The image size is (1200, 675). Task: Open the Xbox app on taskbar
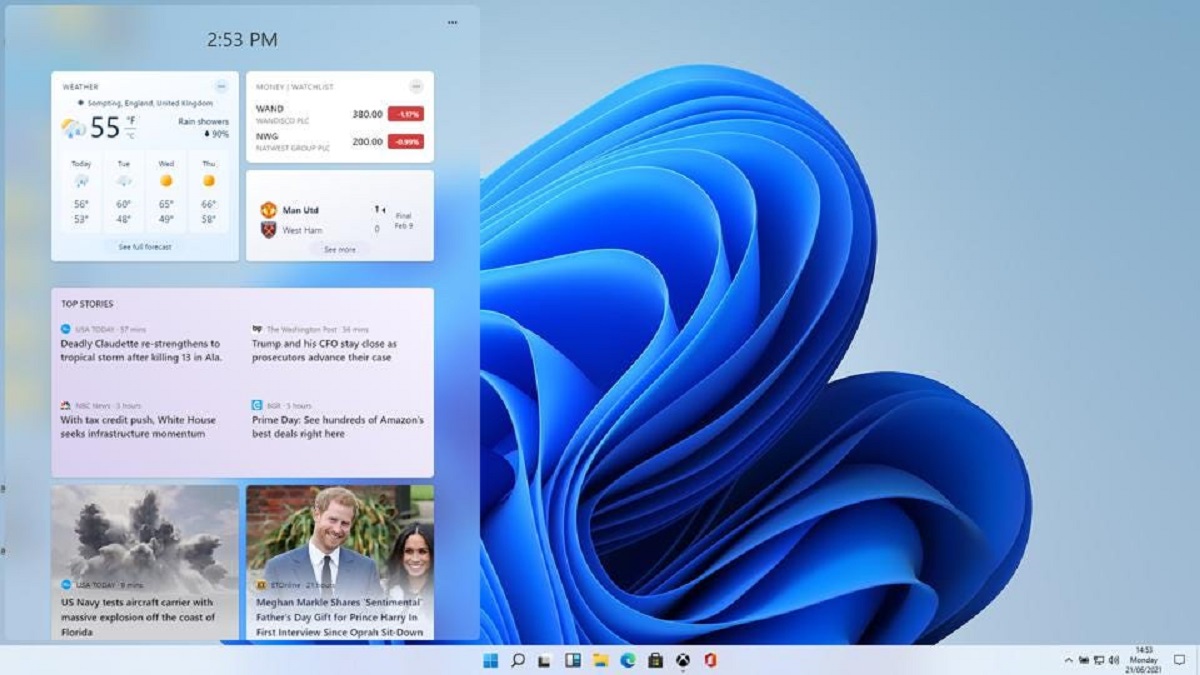683,660
